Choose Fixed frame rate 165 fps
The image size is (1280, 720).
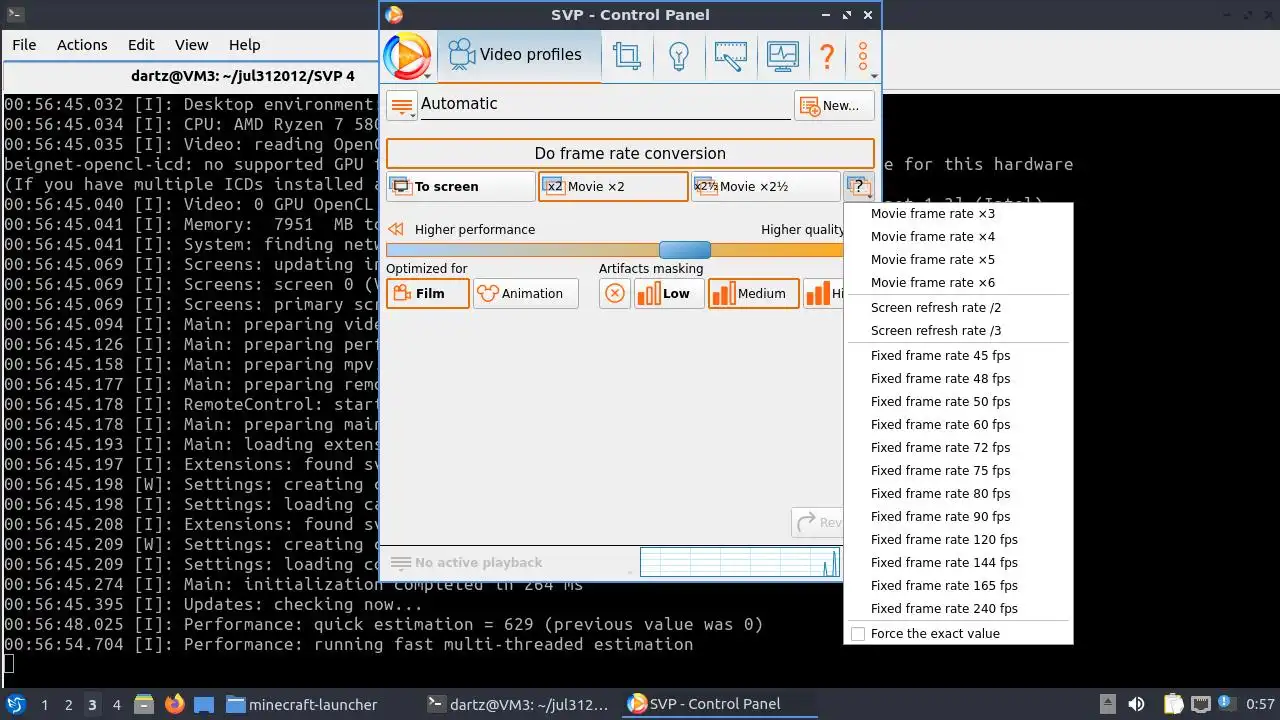click(x=958, y=586)
